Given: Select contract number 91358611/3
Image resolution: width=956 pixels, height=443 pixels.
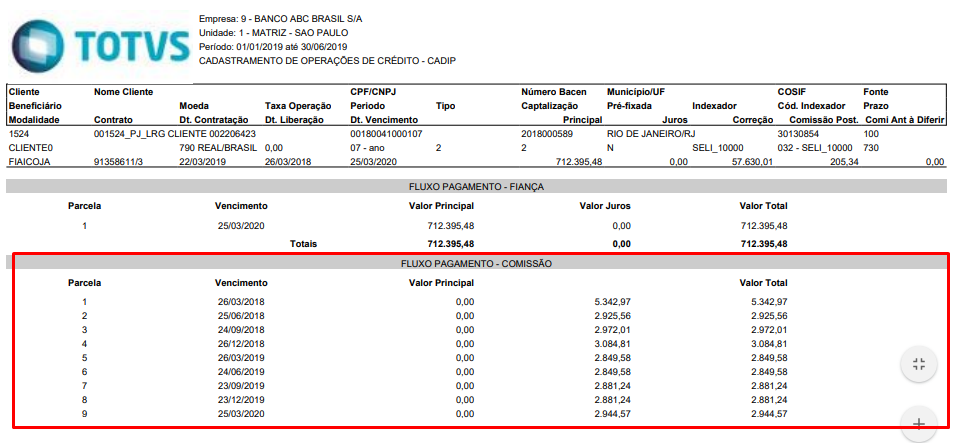Looking at the screenshot, I should pos(119,161).
